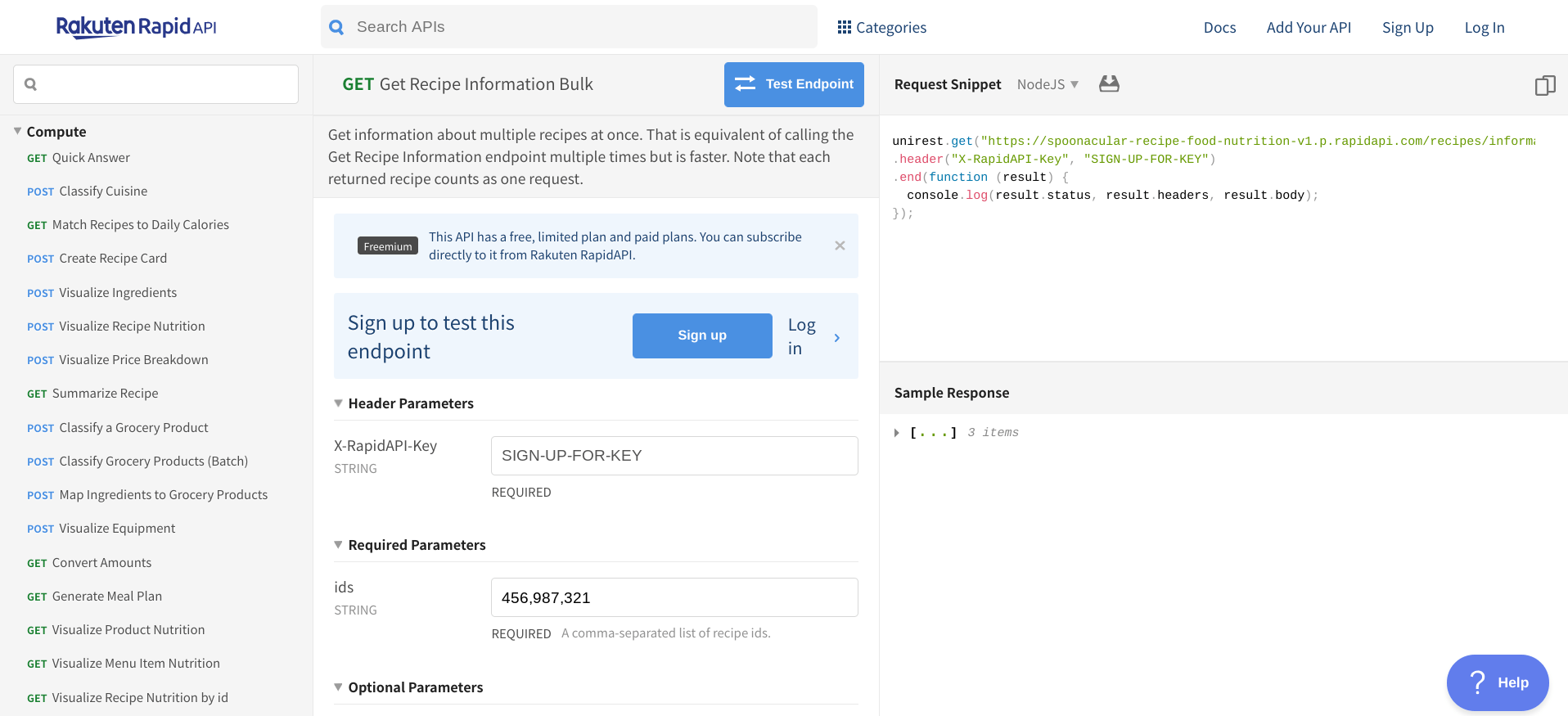The width and height of the screenshot is (1568, 716).
Task: Collapse the Compute endpoint group
Action: pos(18,131)
